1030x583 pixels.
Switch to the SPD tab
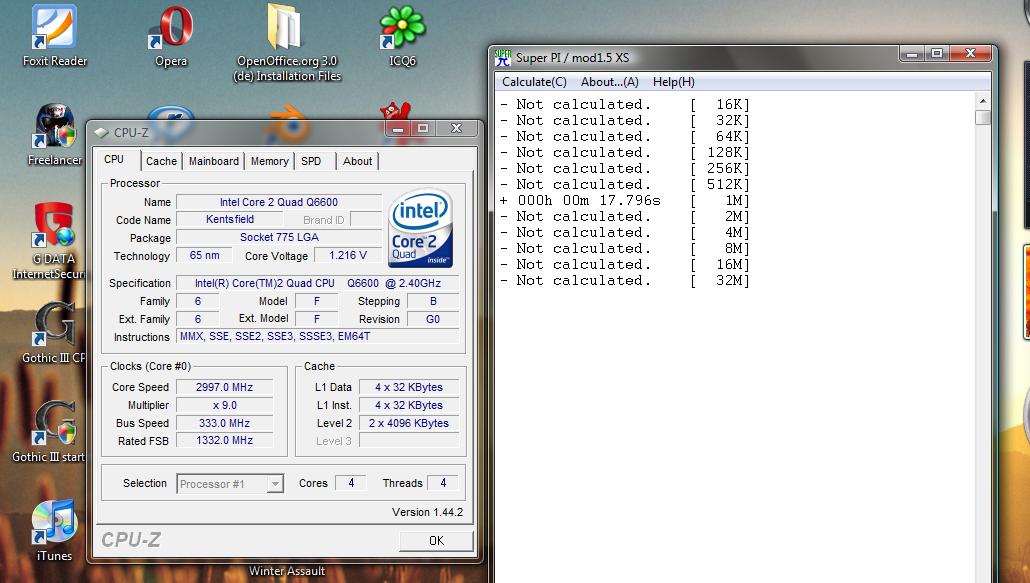[311, 161]
